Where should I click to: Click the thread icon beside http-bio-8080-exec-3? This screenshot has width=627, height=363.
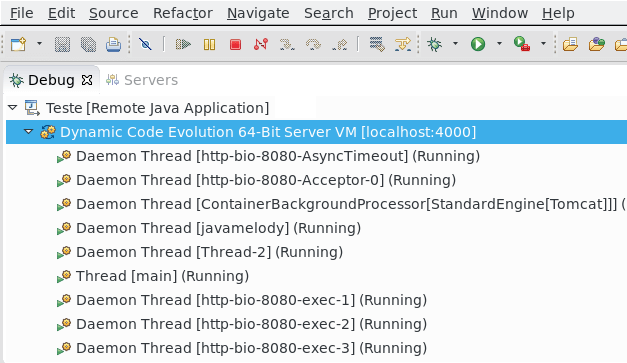point(64,348)
